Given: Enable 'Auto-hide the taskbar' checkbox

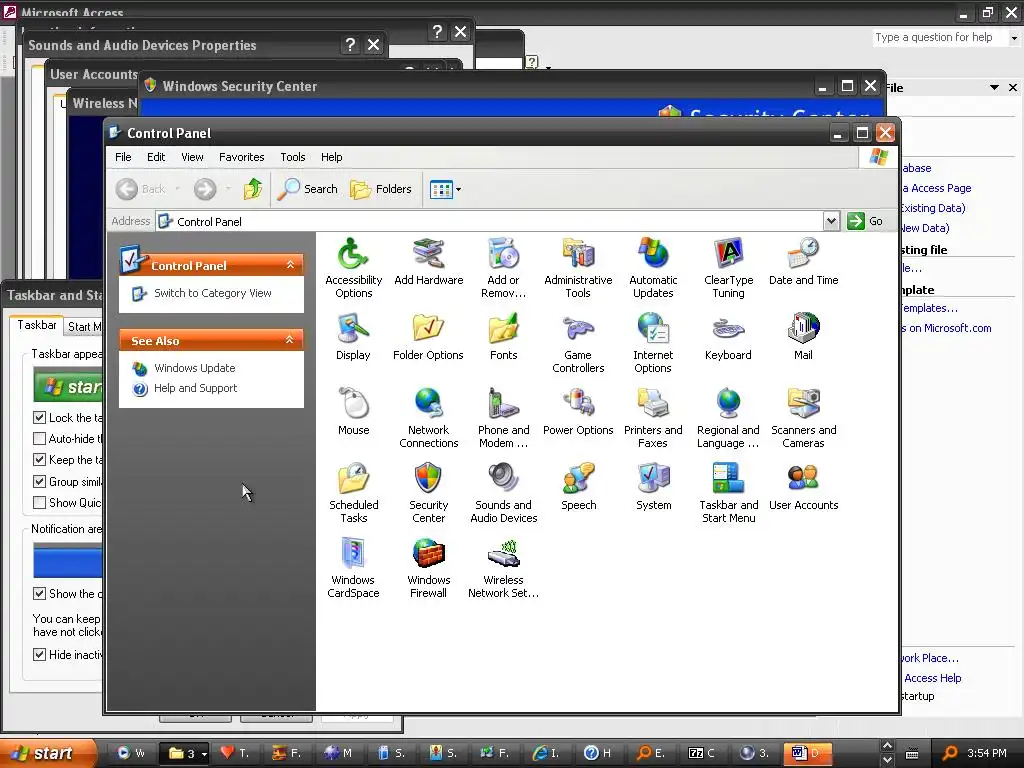Looking at the screenshot, I should pos(39,438).
